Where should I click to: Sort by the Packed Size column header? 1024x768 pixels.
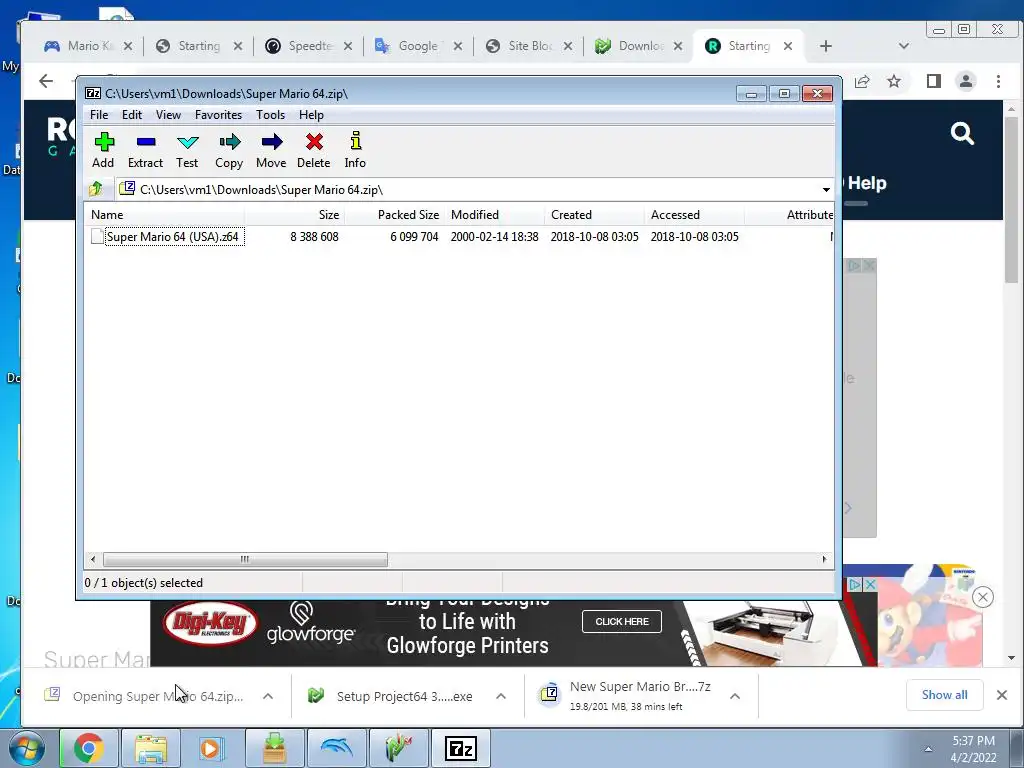[394, 215]
